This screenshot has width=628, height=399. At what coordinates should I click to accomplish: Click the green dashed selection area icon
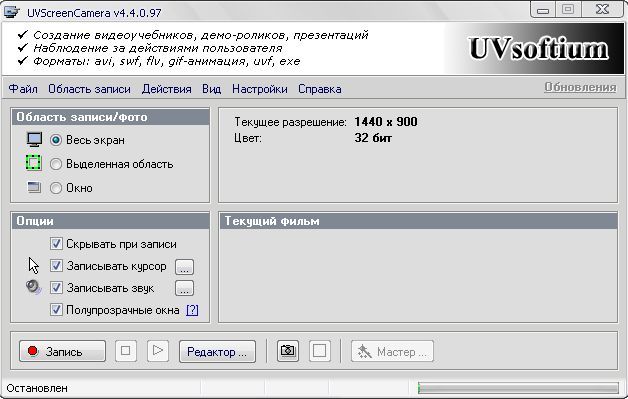point(34,163)
